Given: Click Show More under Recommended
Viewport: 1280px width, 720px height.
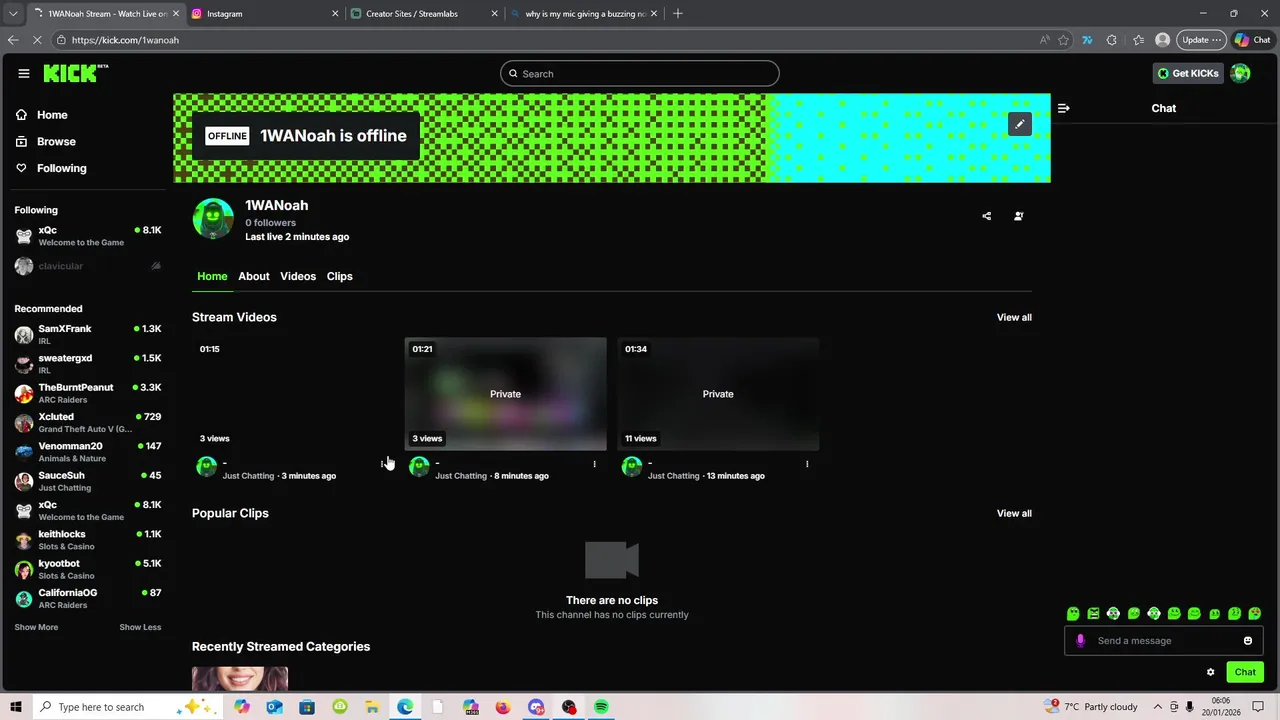Looking at the screenshot, I should tap(36, 627).
